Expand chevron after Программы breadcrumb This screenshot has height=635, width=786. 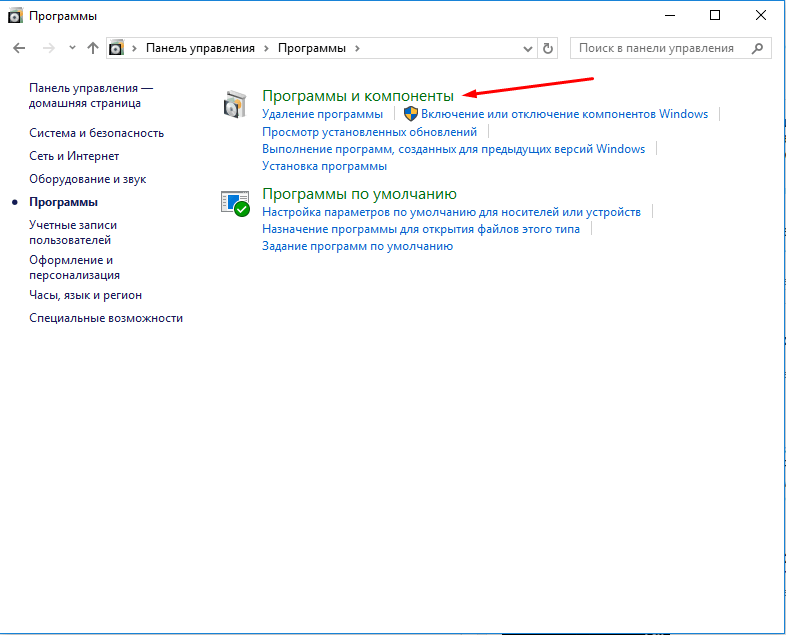[357, 48]
